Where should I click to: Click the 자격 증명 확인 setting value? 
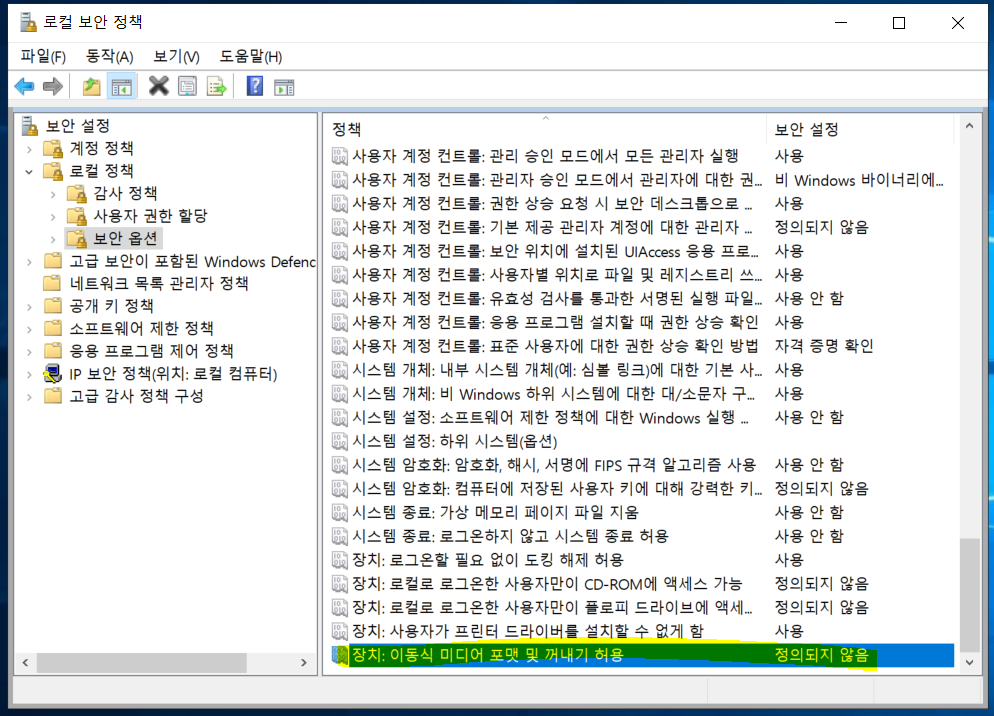[x=823, y=346]
